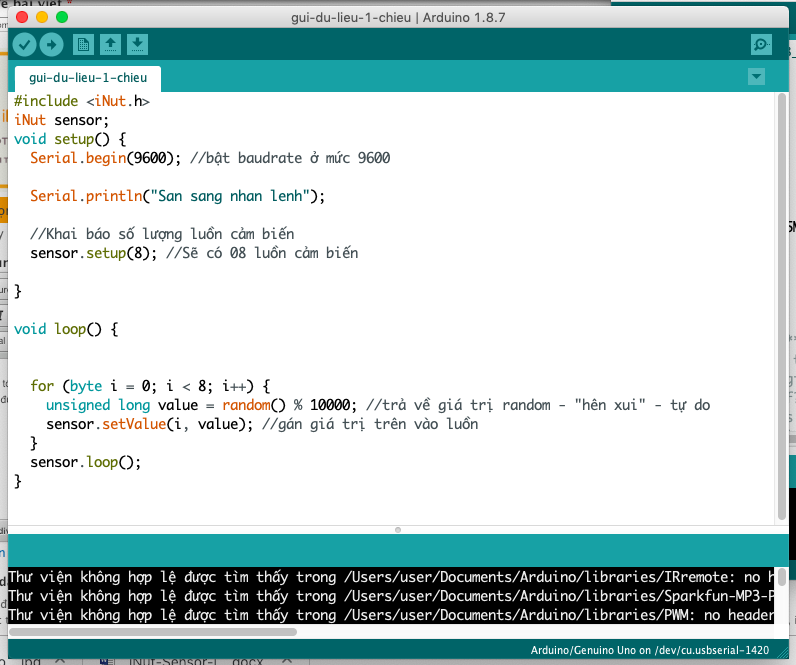Click the code editor vertical scrollbar

click(x=780, y=300)
